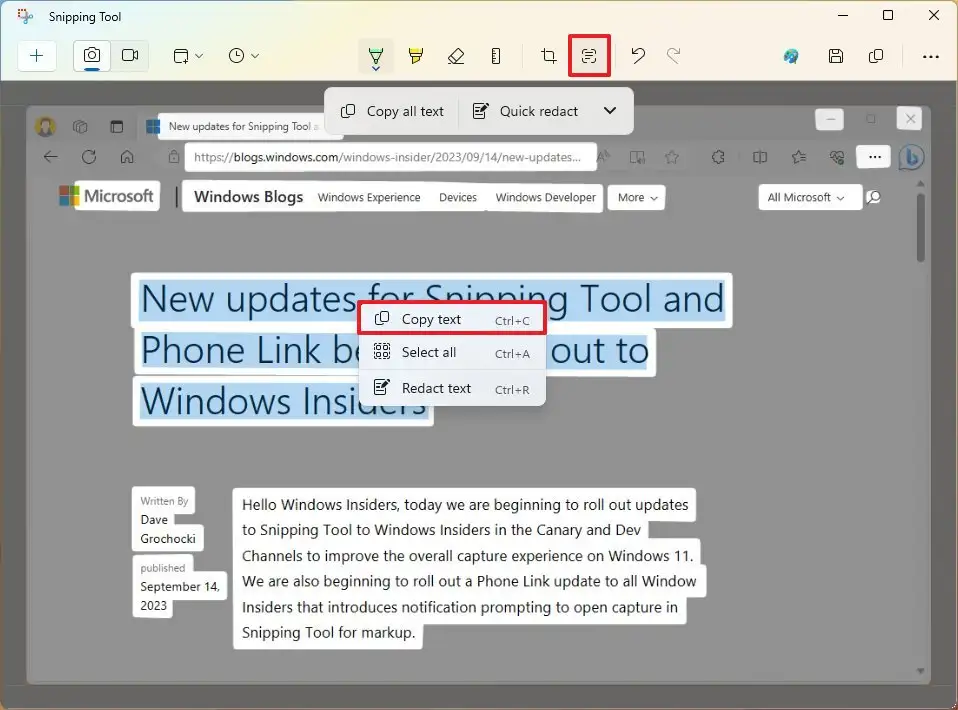Select the ballpoint pen tool
958x710 pixels.
(x=376, y=56)
